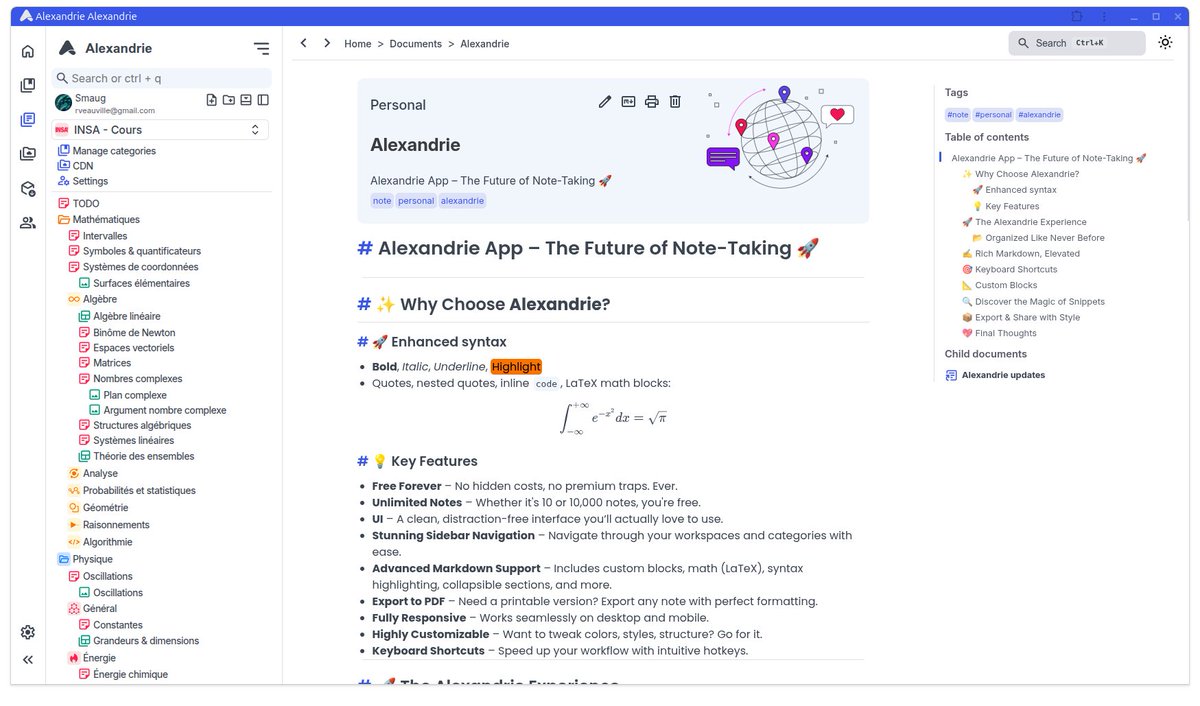Open the users icon in the left rail
Image resolution: width=1200 pixels, height=706 pixels.
click(x=28, y=223)
